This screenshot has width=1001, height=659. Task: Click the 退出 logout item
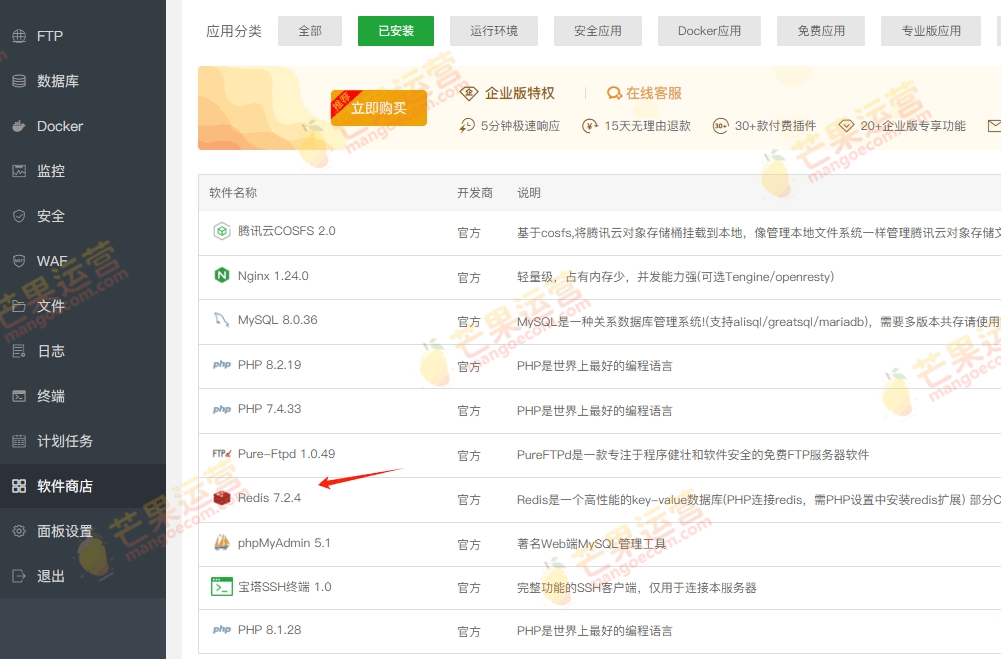coord(50,576)
